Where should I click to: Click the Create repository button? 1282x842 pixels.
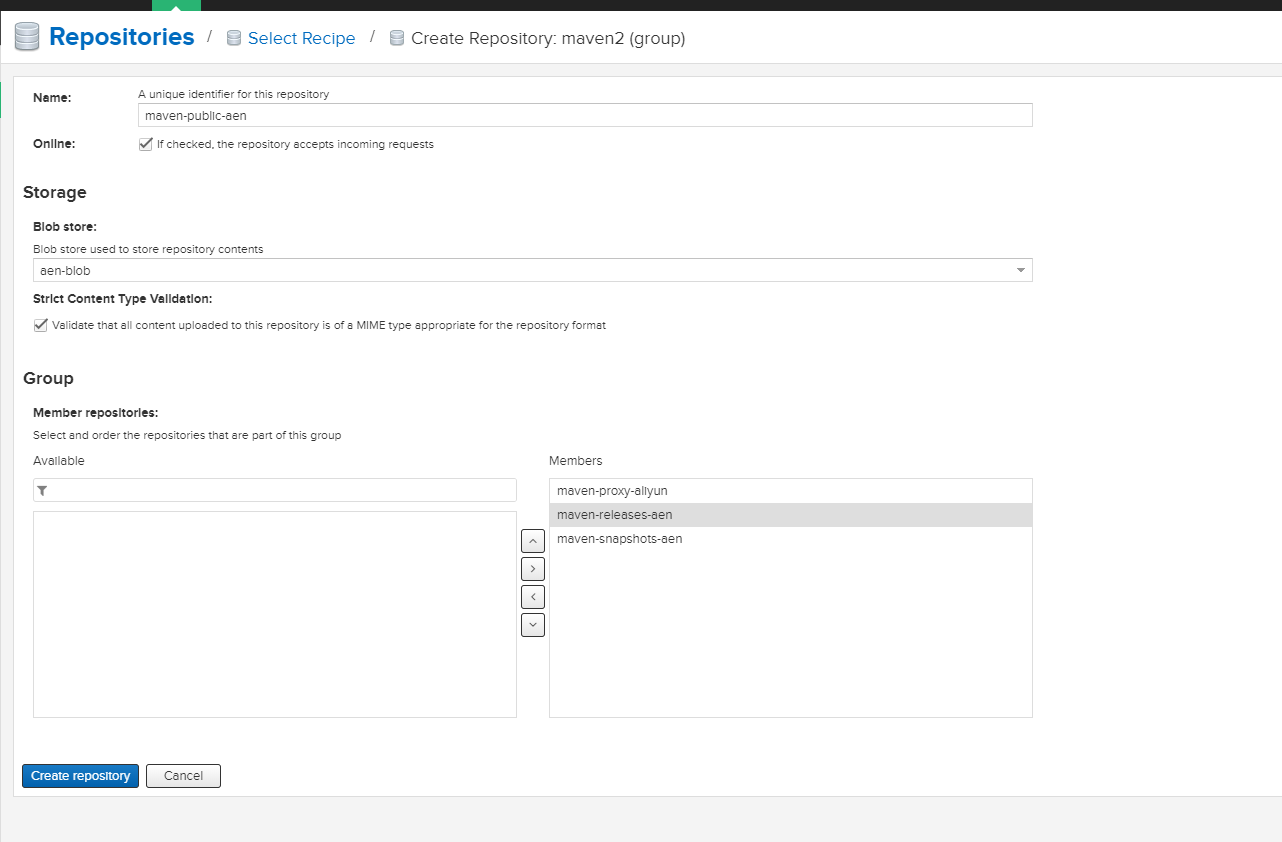tap(80, 776)
